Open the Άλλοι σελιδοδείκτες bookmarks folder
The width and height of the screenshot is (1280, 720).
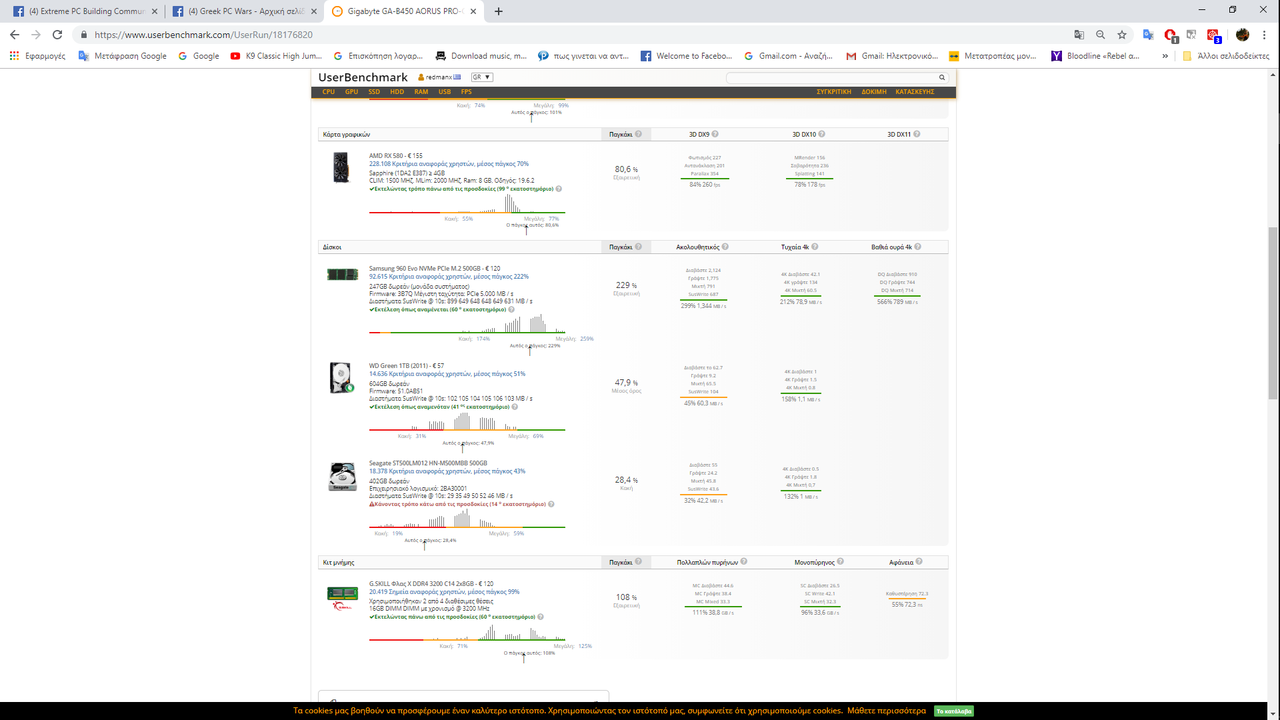coord(1228,56)
